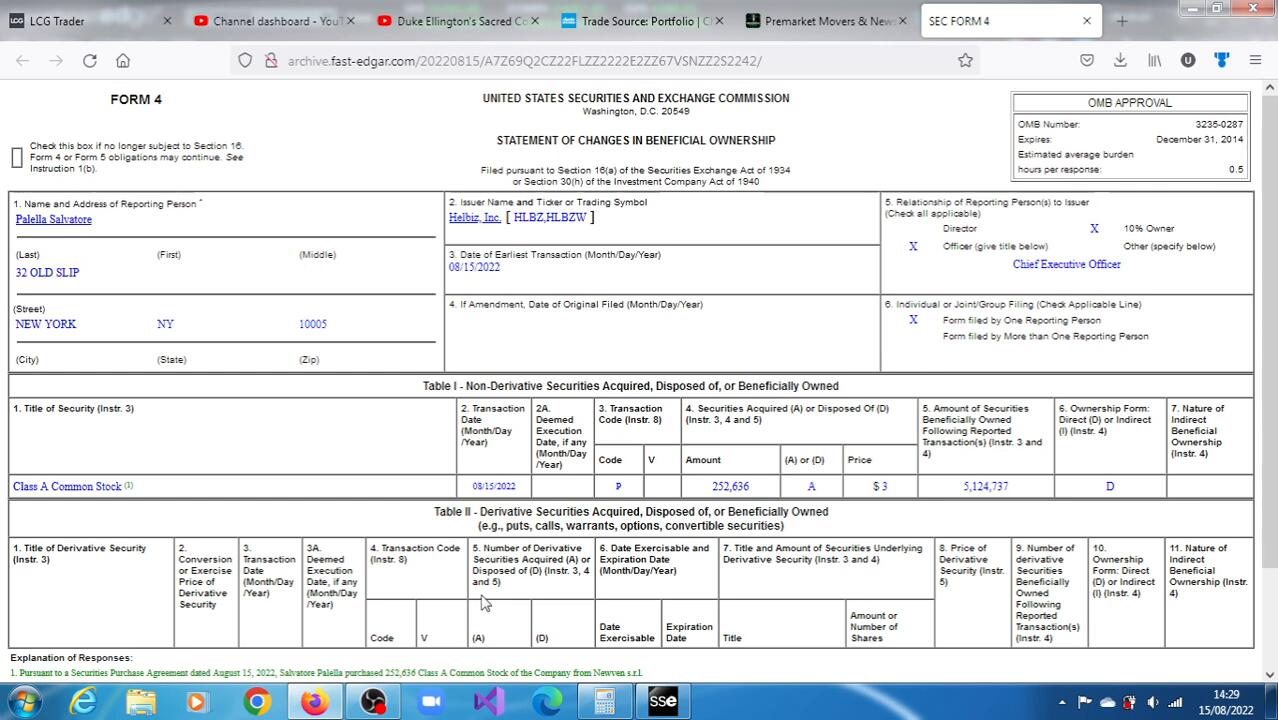Go to the browser home page

coord(123,61)
